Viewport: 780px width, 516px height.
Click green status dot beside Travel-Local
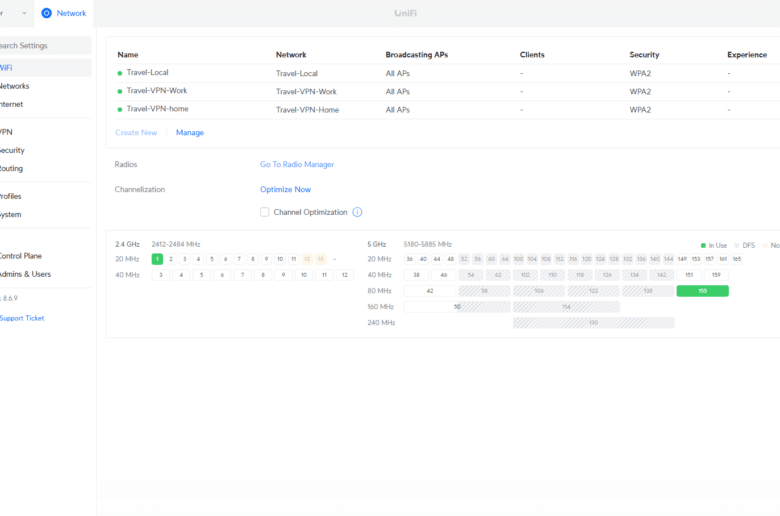coord(119,73)
